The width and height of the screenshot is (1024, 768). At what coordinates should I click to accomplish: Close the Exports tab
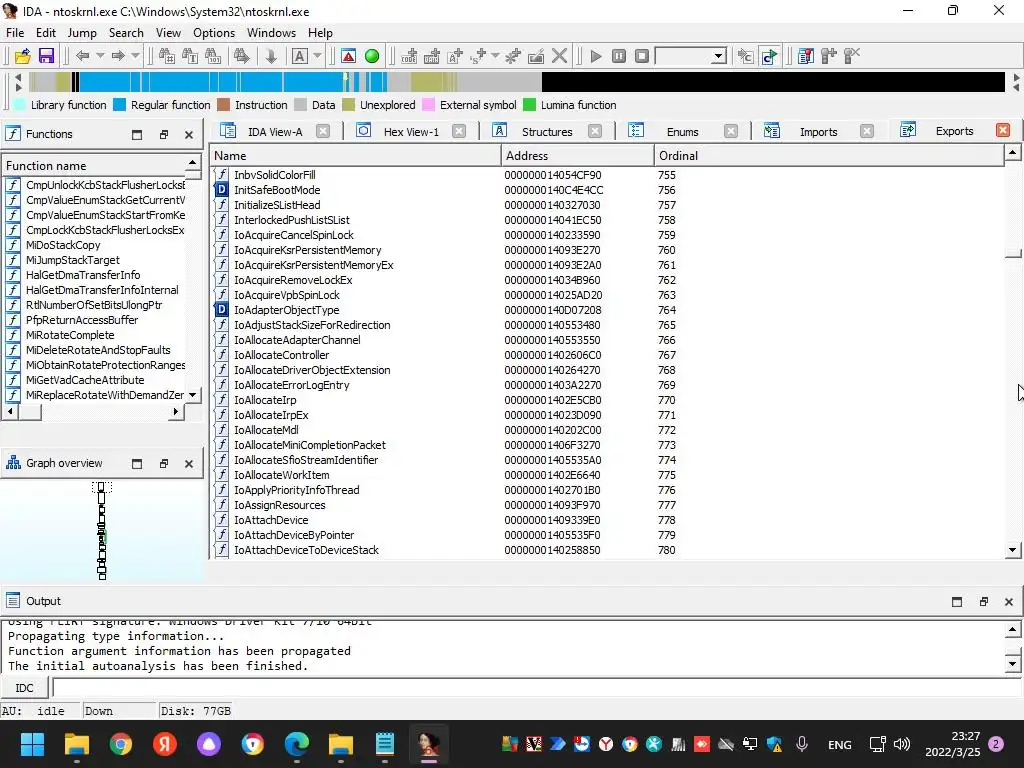[1003, 130]
